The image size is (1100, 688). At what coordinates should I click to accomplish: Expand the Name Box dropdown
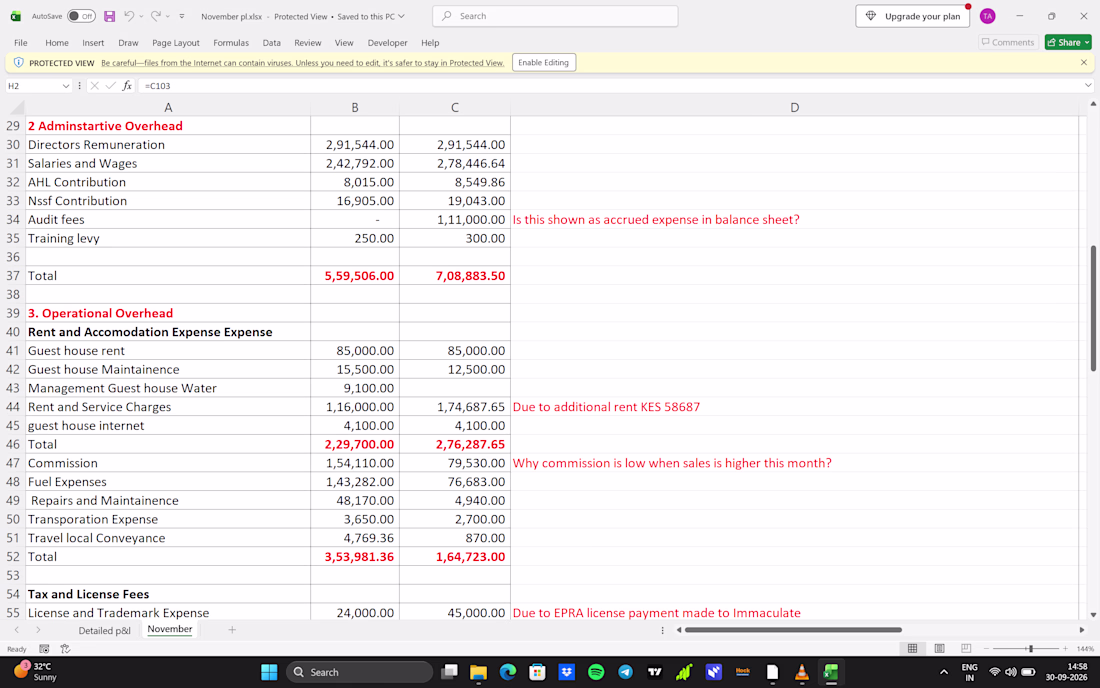pyautogui.click(x=66, y=86)
